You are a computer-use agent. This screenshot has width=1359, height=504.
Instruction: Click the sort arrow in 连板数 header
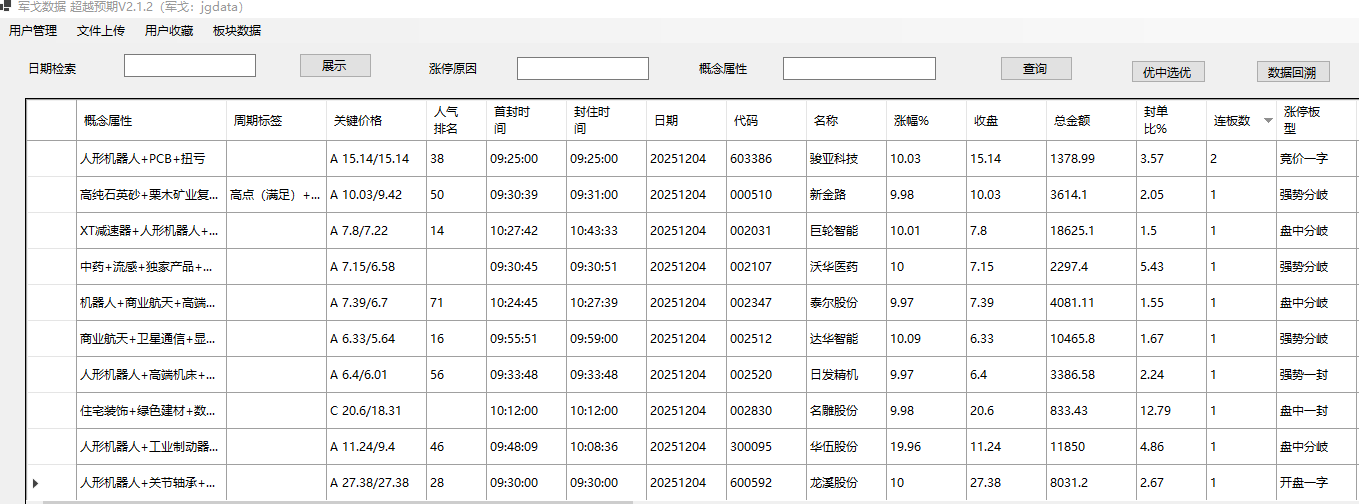(x=1268, y=120)
